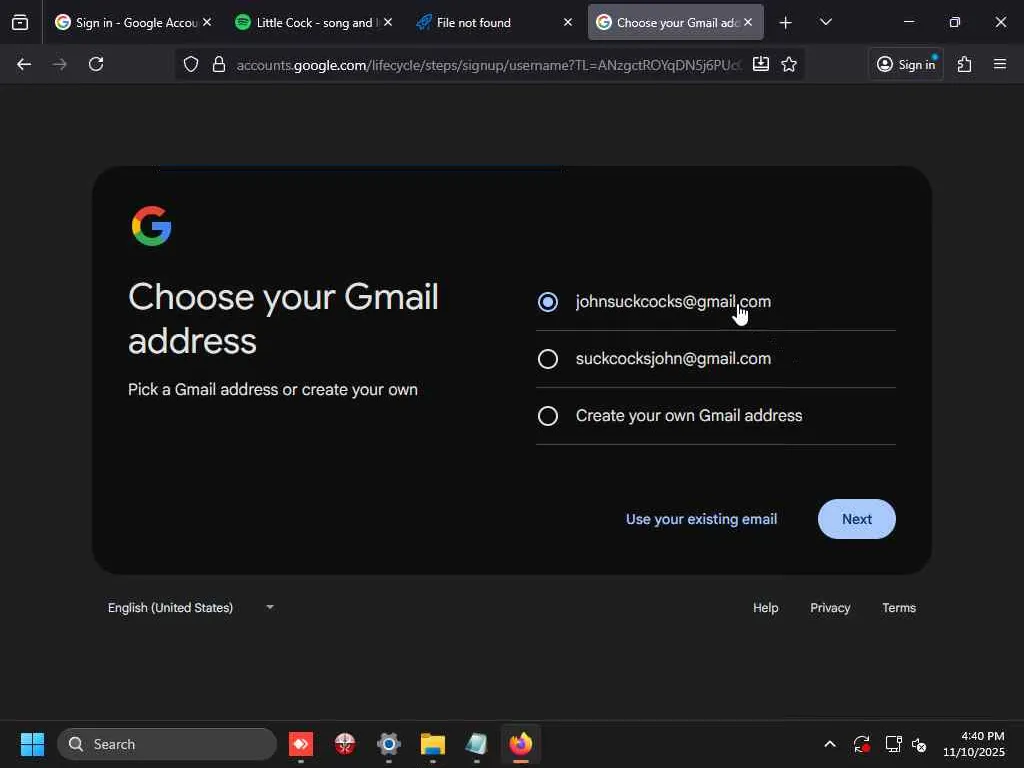1024x768 pixels.
Task: Open the extensions puzzle icon
Action: [965, 64]
